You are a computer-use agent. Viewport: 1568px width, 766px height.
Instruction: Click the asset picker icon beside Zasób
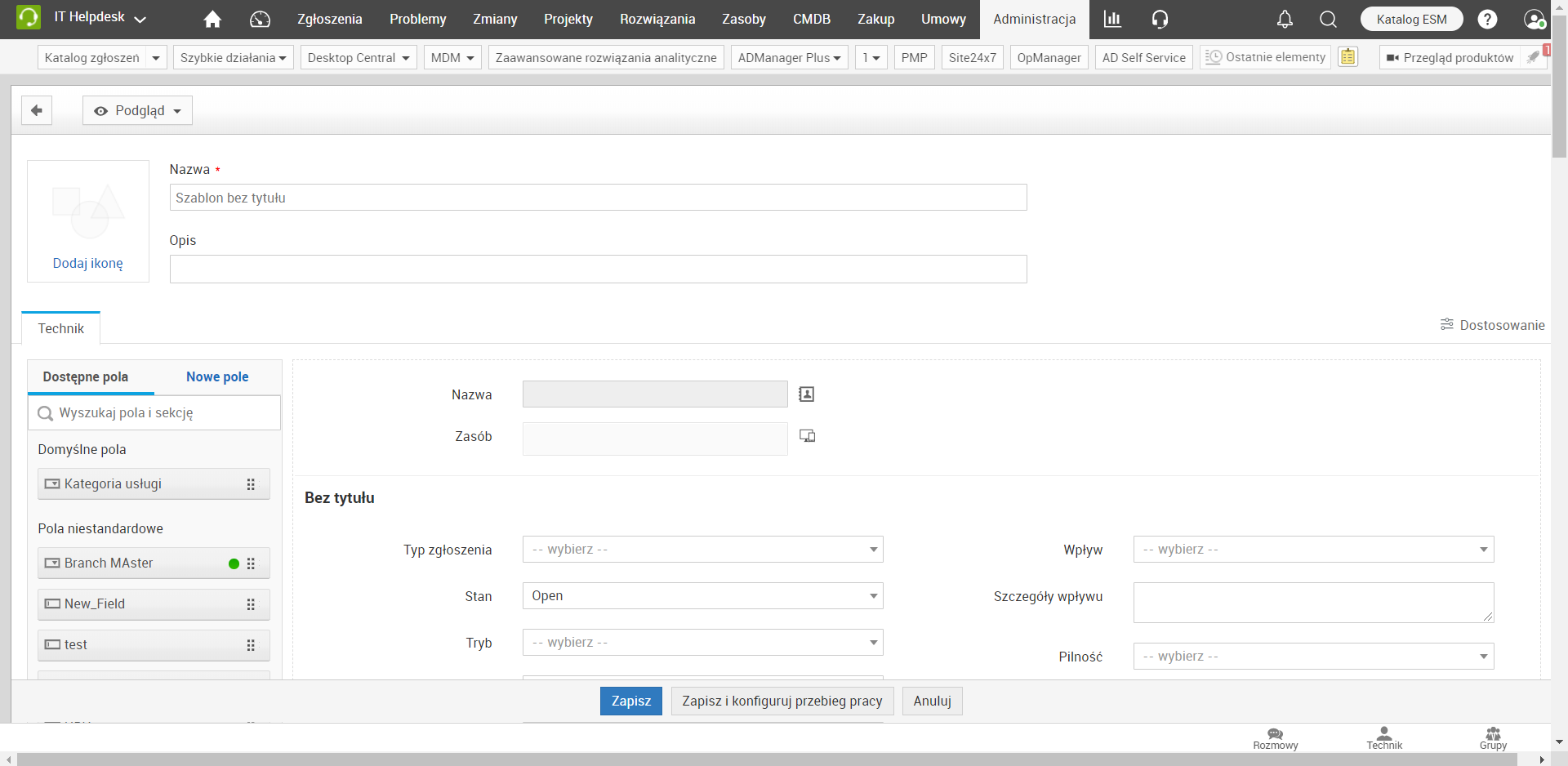pyautogui.click(x=807, y=436)
